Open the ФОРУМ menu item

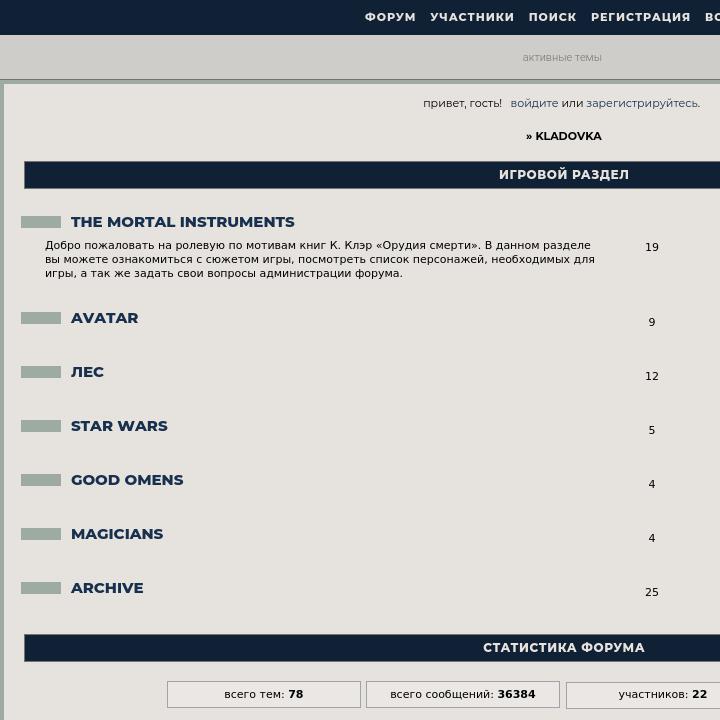(390, 17)
